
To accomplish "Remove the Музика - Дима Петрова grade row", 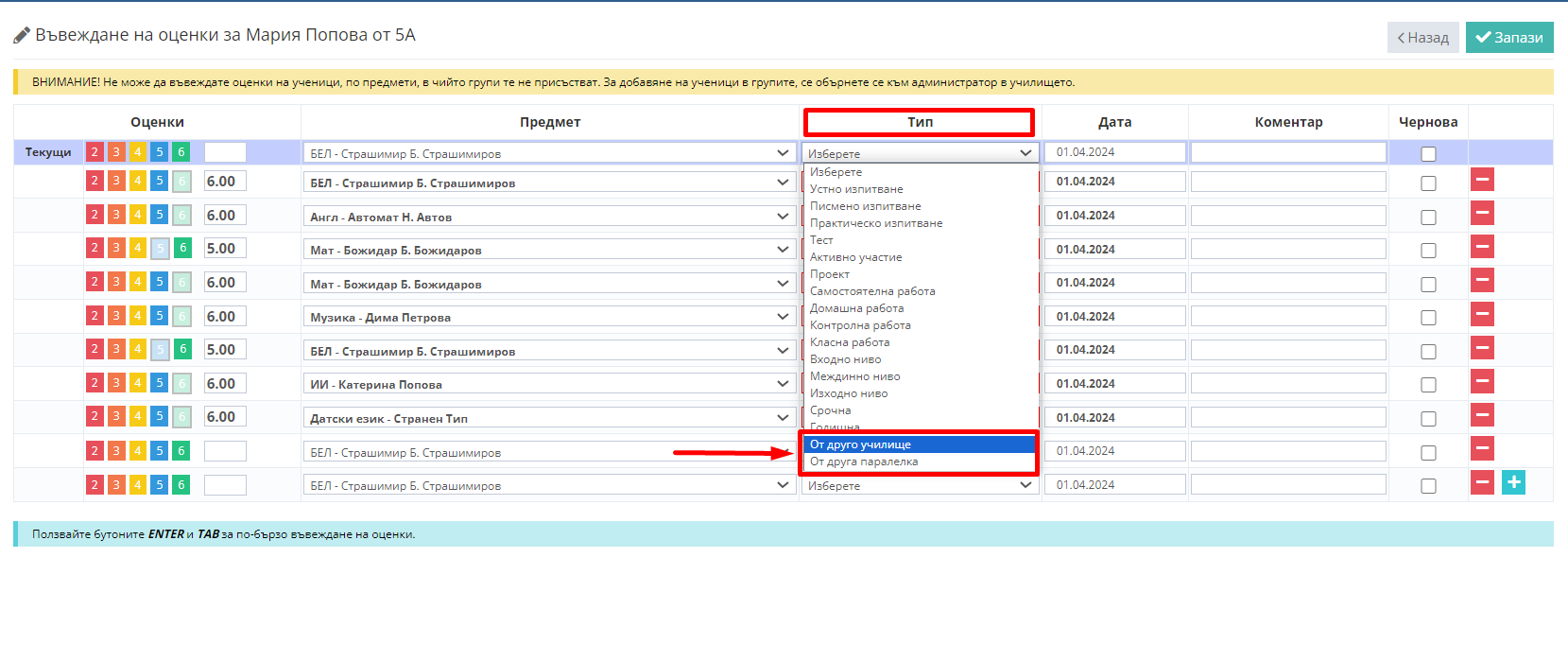I will coord(1482,315).
